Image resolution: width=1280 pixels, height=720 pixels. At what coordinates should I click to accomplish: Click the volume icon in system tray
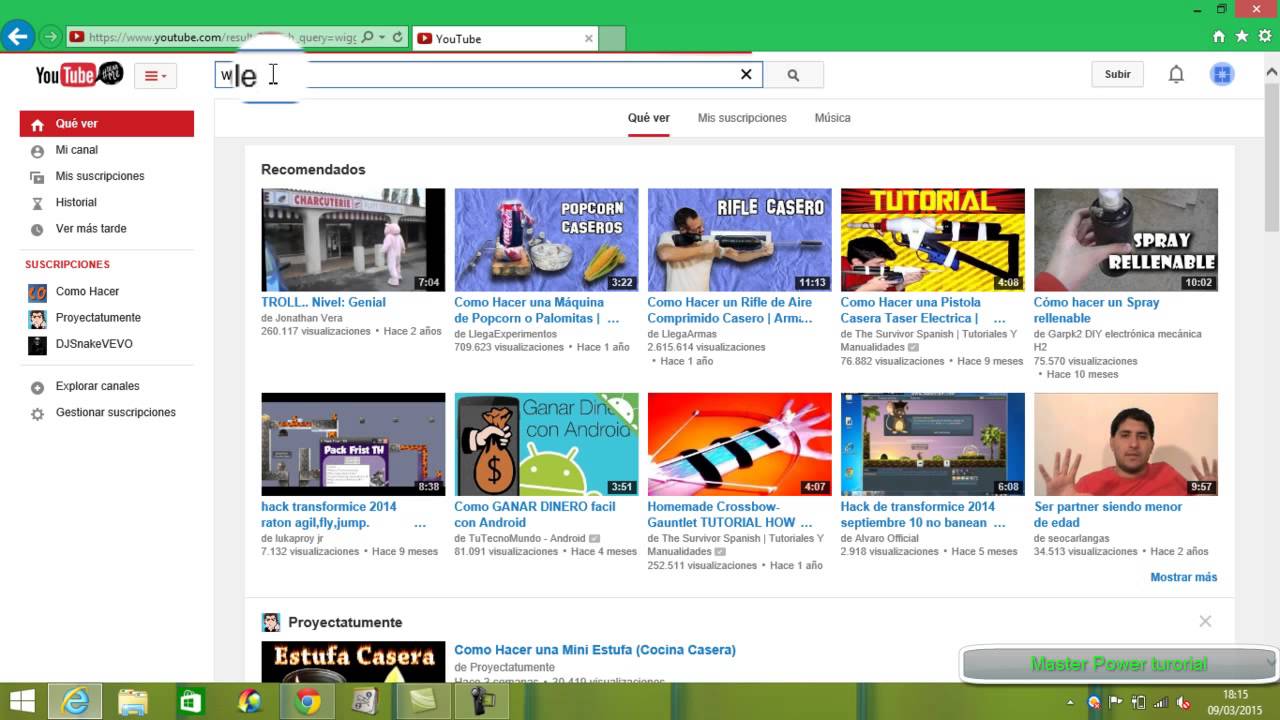click(1183, 702)
